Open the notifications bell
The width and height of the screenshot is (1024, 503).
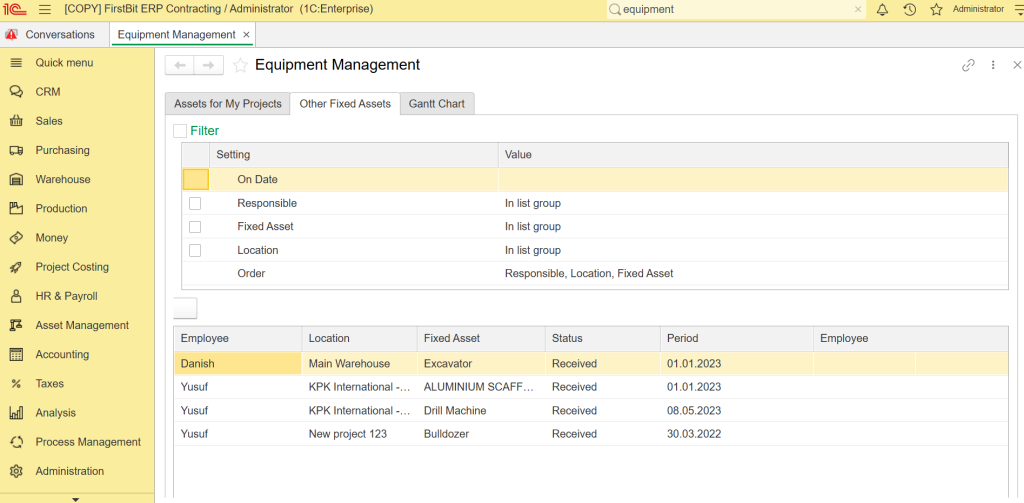882,10
